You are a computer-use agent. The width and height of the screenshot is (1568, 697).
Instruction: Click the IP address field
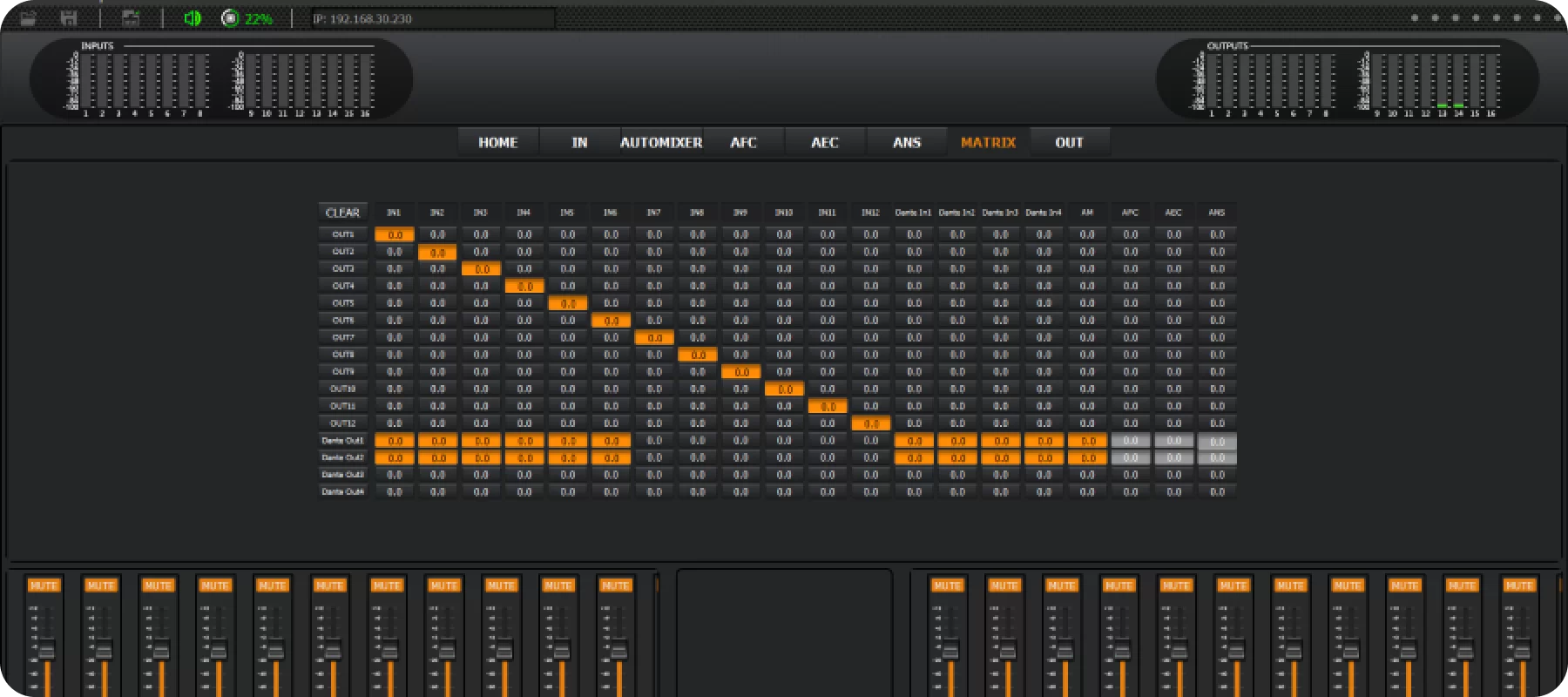(x=432, y=18)
